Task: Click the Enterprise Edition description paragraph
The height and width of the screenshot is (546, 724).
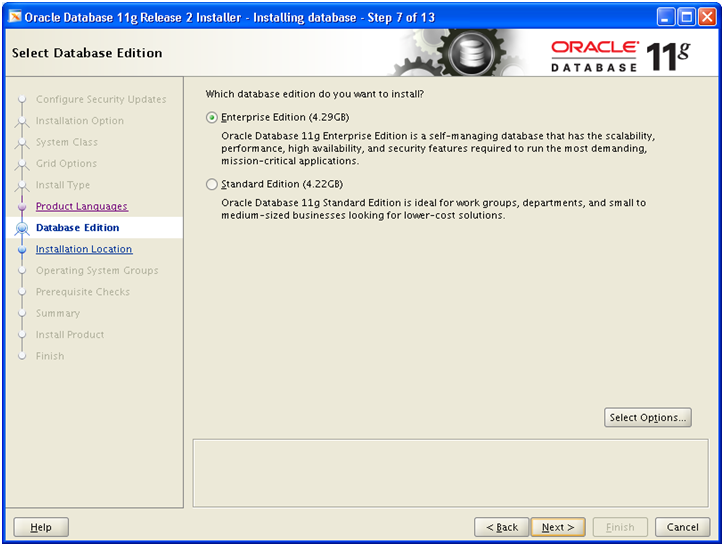Action: [x=438, y=148]
